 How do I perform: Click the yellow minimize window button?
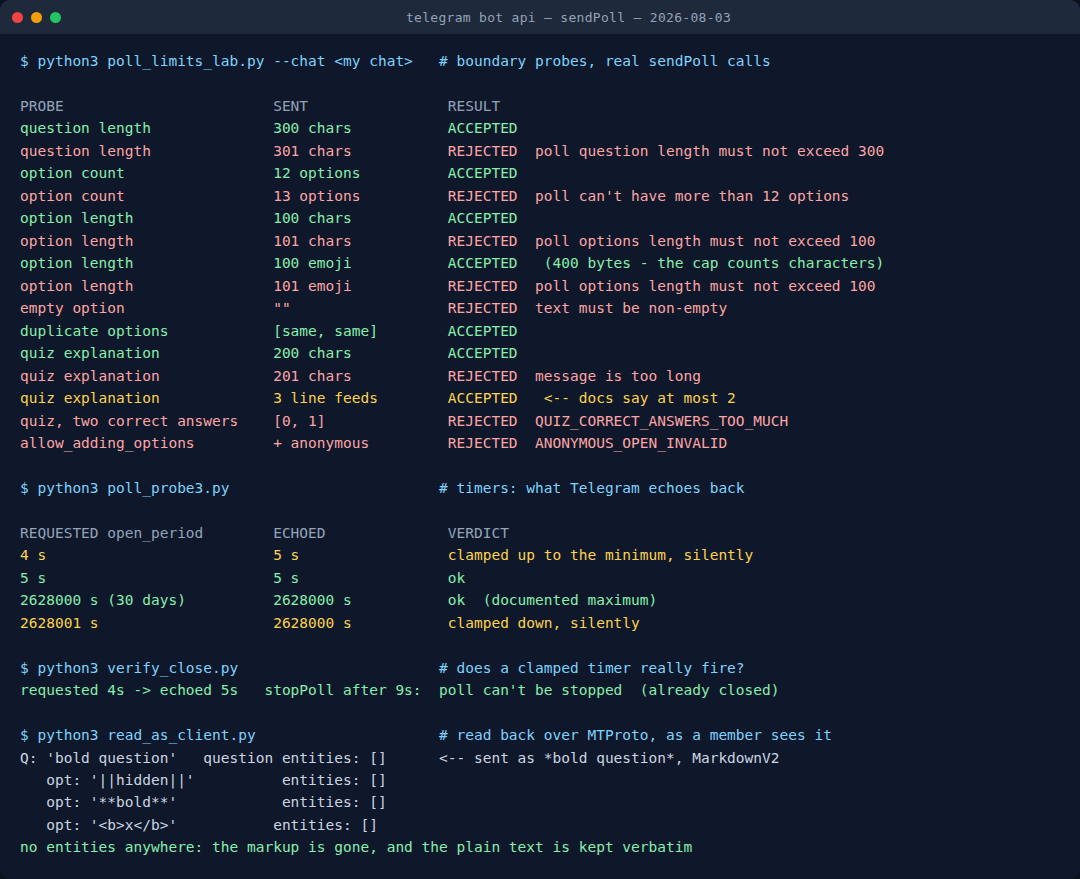(37, 17)
